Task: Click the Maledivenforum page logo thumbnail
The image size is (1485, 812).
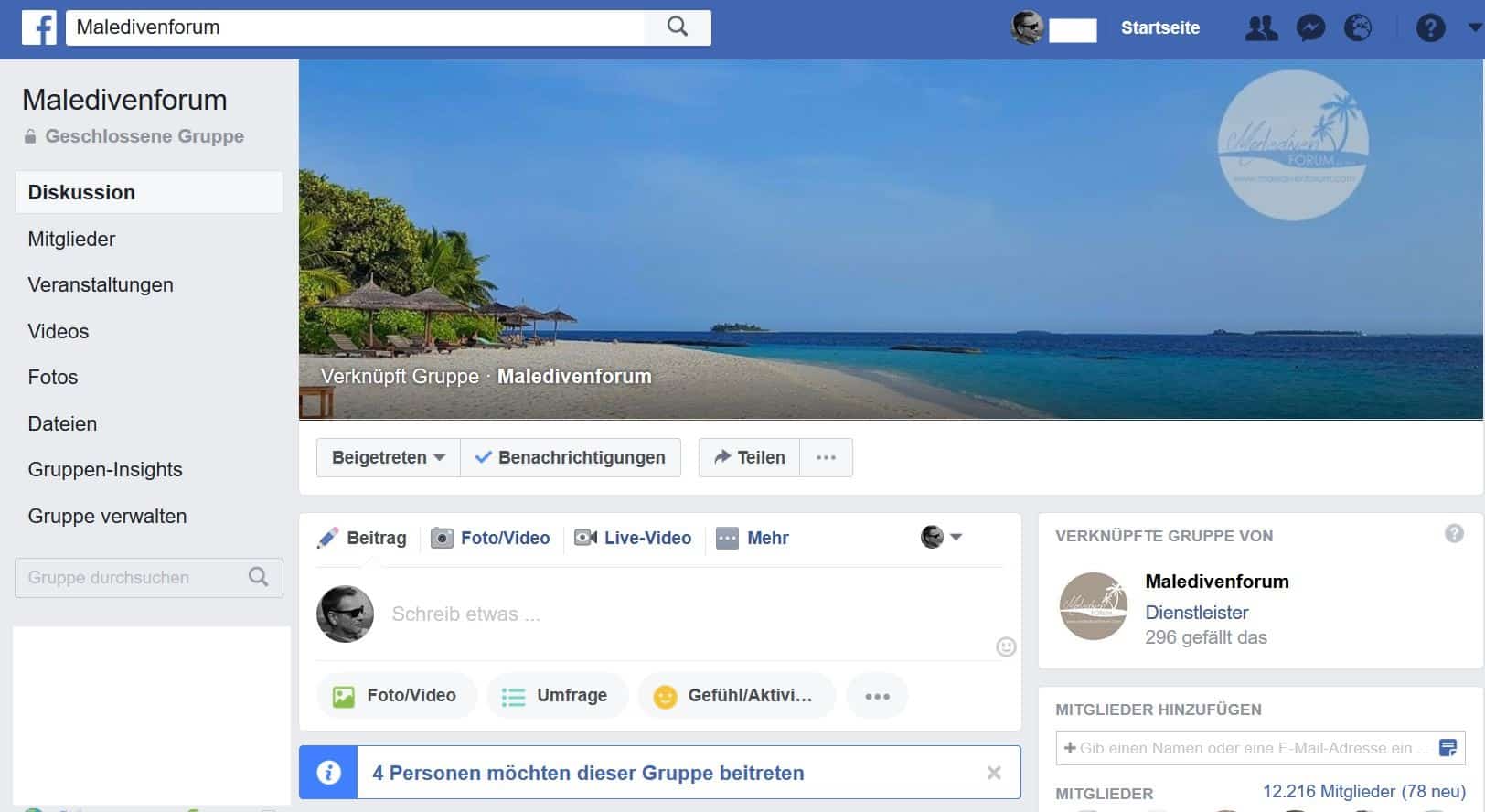Action: tap(1094, 606)
